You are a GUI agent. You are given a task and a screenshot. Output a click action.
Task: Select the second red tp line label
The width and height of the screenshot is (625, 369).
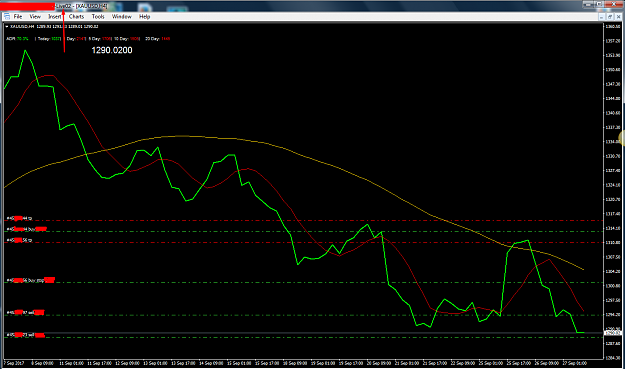point(19,240)
